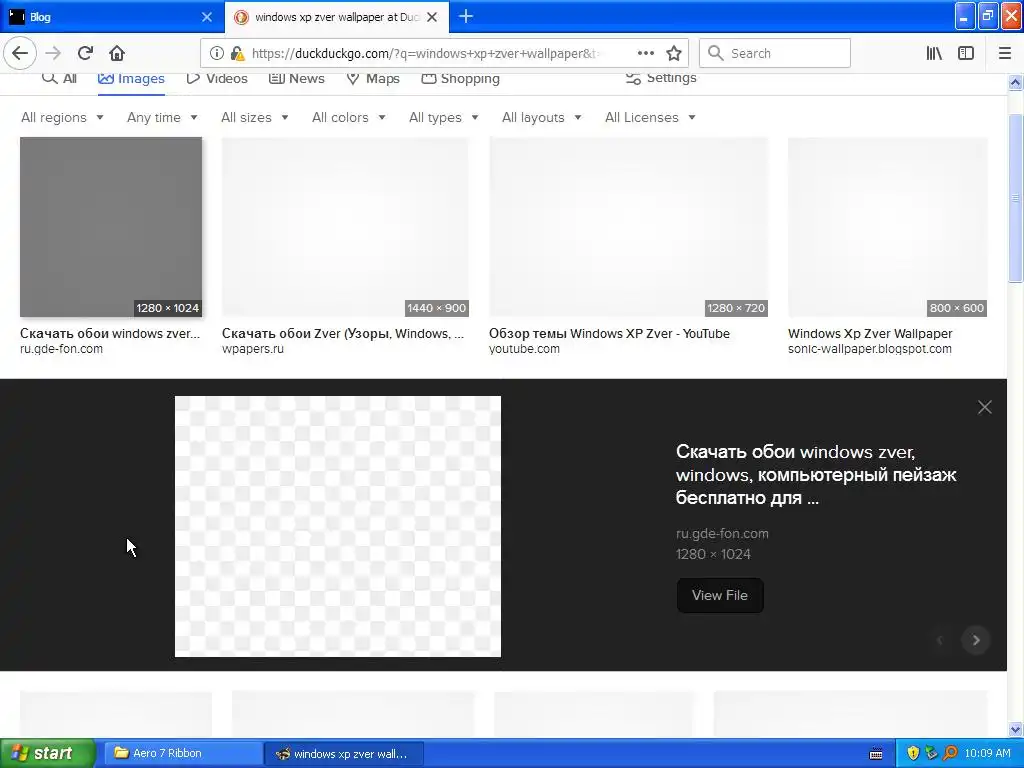
Task: Click the View File button
Action: tap(720, 596)
